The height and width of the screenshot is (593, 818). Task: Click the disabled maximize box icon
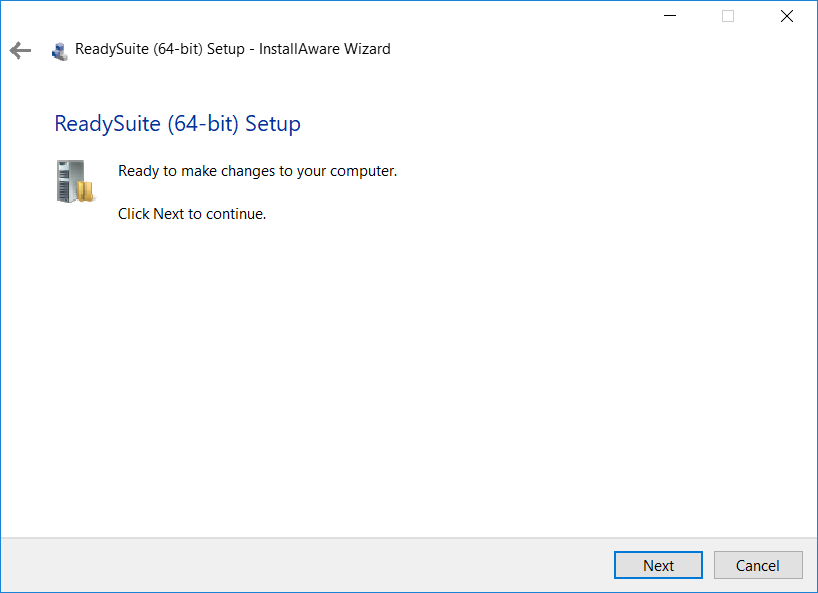(728, 16)
